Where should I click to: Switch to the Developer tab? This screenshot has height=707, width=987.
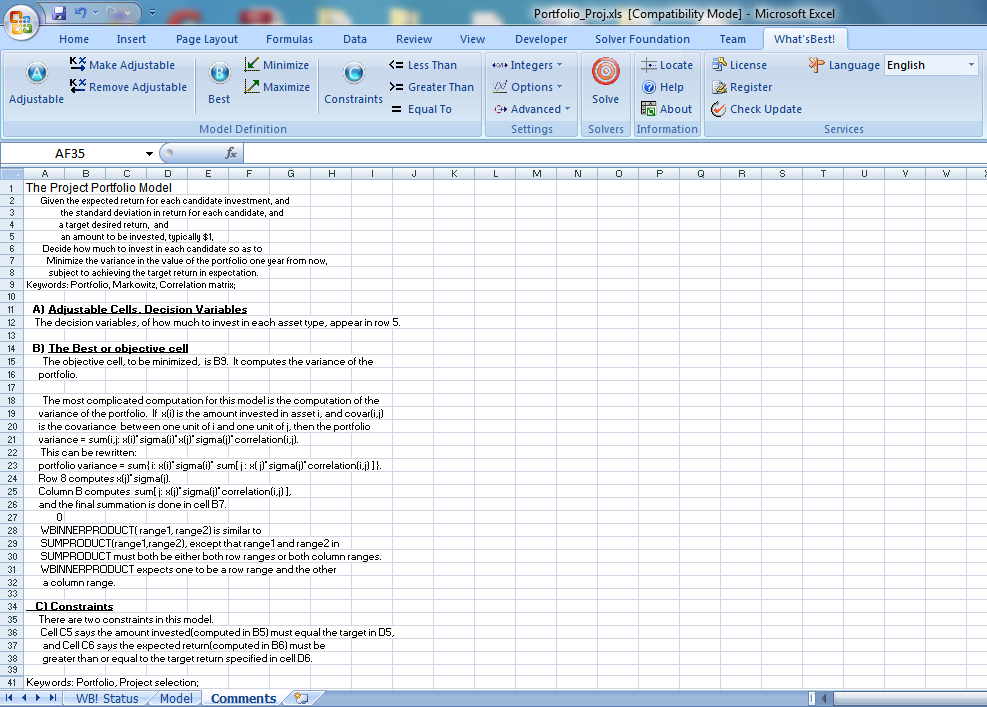click(541, 39)
